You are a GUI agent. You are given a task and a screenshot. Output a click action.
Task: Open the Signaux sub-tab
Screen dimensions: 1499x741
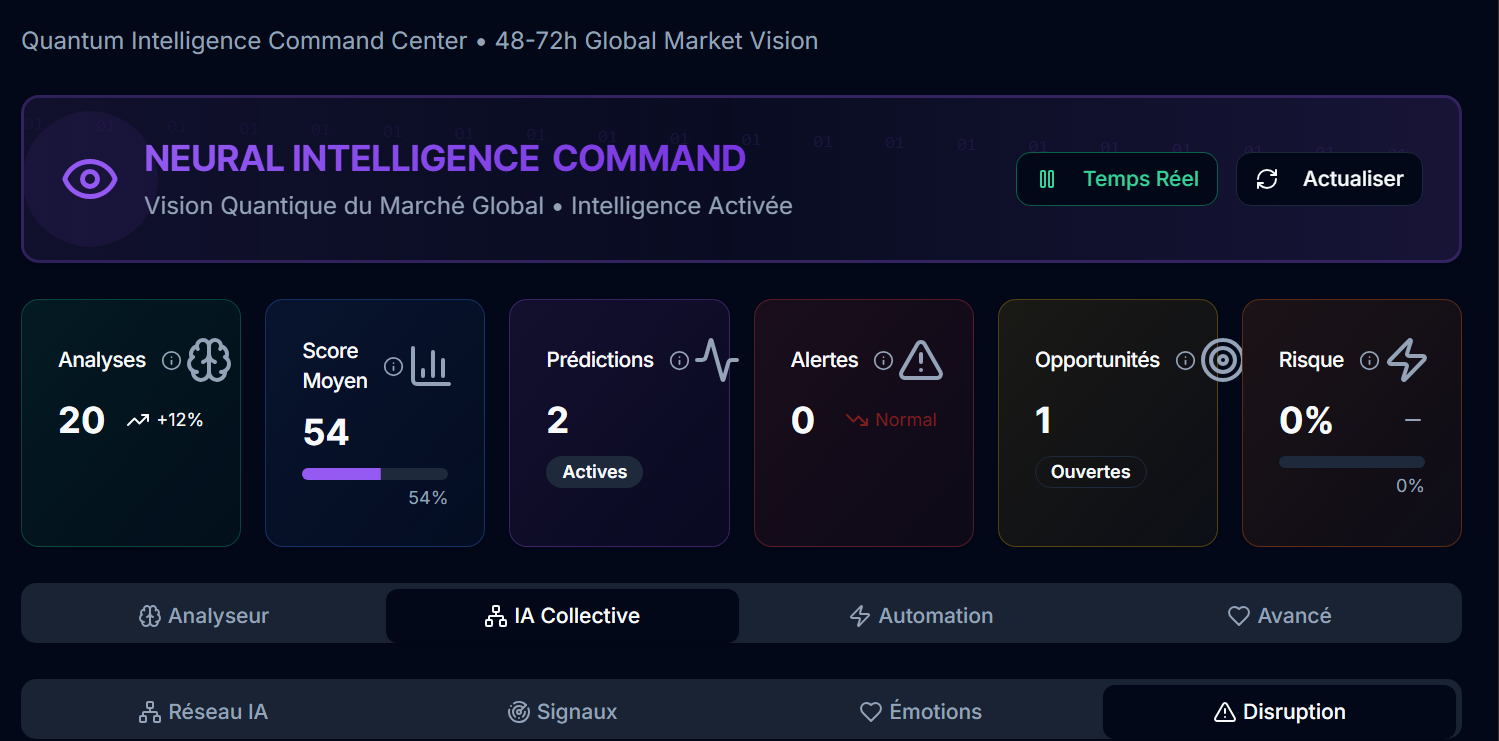(562, 712)
